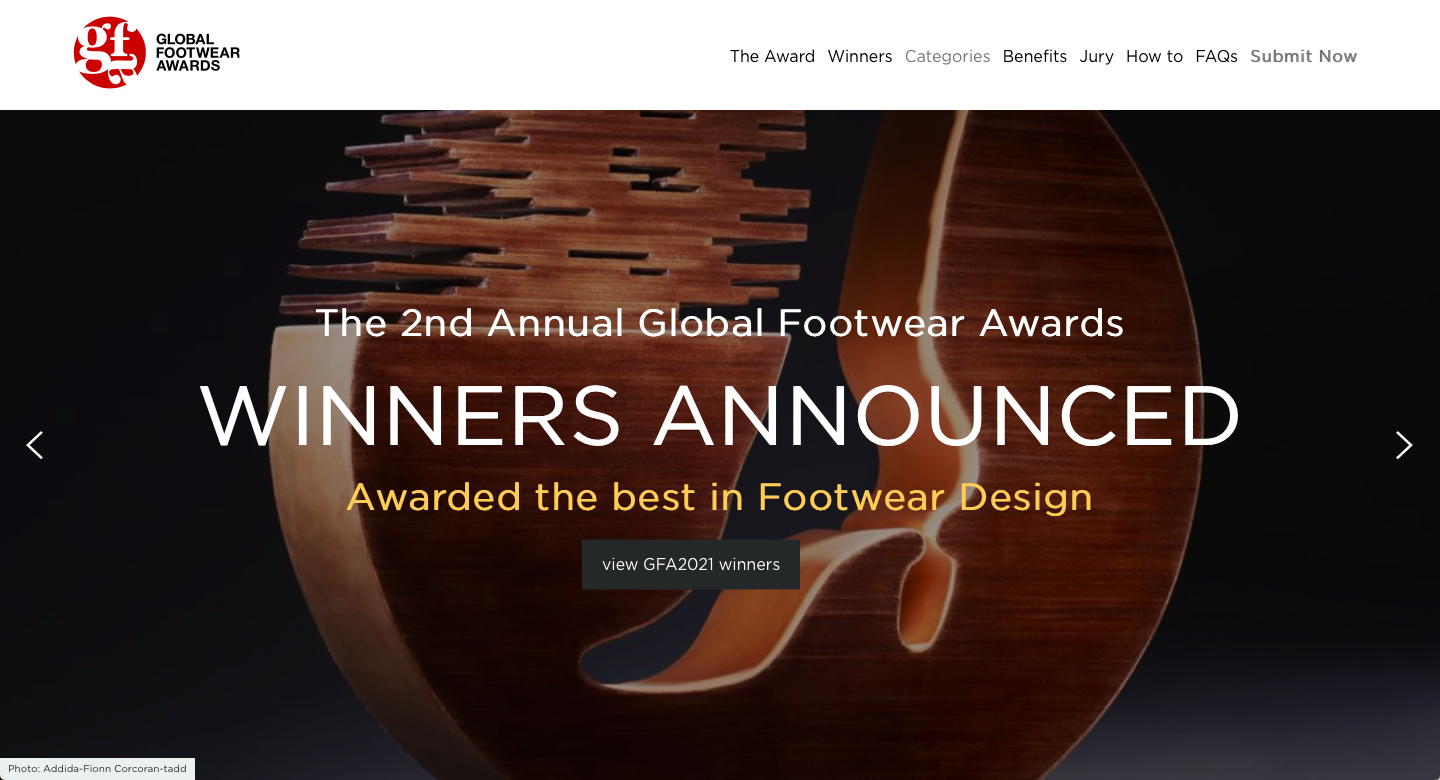This screenshot has height=780, width=1440.
Task: Click the photo credit caption label
Action: (97, 769)
